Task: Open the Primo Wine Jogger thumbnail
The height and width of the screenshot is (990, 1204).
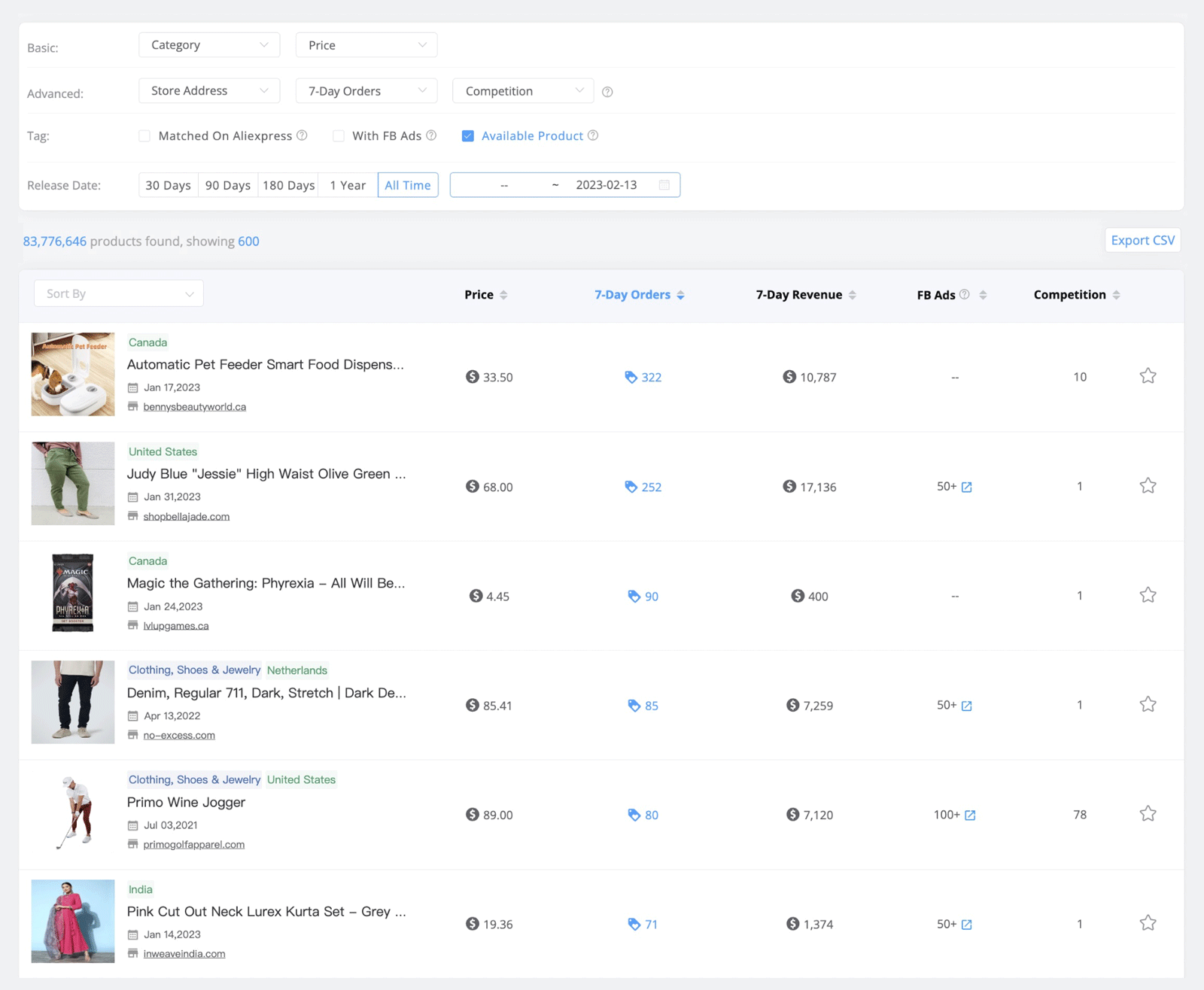Action: click(x=73, y=812)
